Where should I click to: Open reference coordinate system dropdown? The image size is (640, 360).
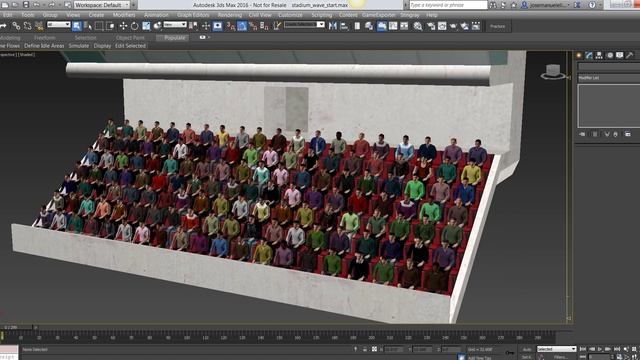(175, 25)
